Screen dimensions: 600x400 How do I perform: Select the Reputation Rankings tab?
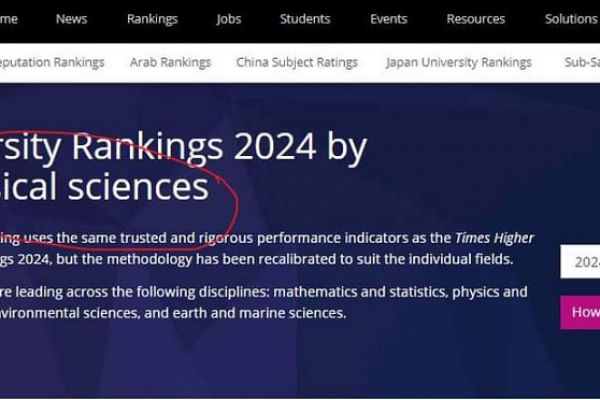pos(52,62)
